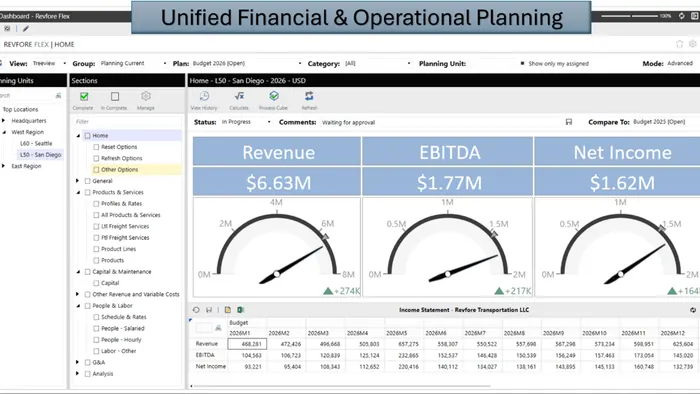Viewport: 700px width, 394px height.
Task: Open Labor - Other section
Action: [118, 351]
